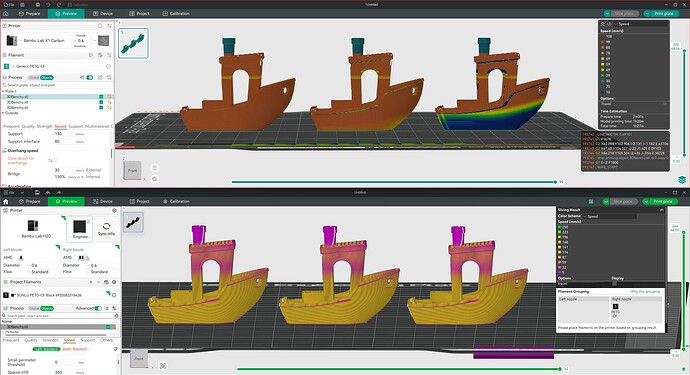This screenshot has height=375, width=690.
Task: Redo the action in the top window
Action: pyautogui.click(x=58, y=5)
